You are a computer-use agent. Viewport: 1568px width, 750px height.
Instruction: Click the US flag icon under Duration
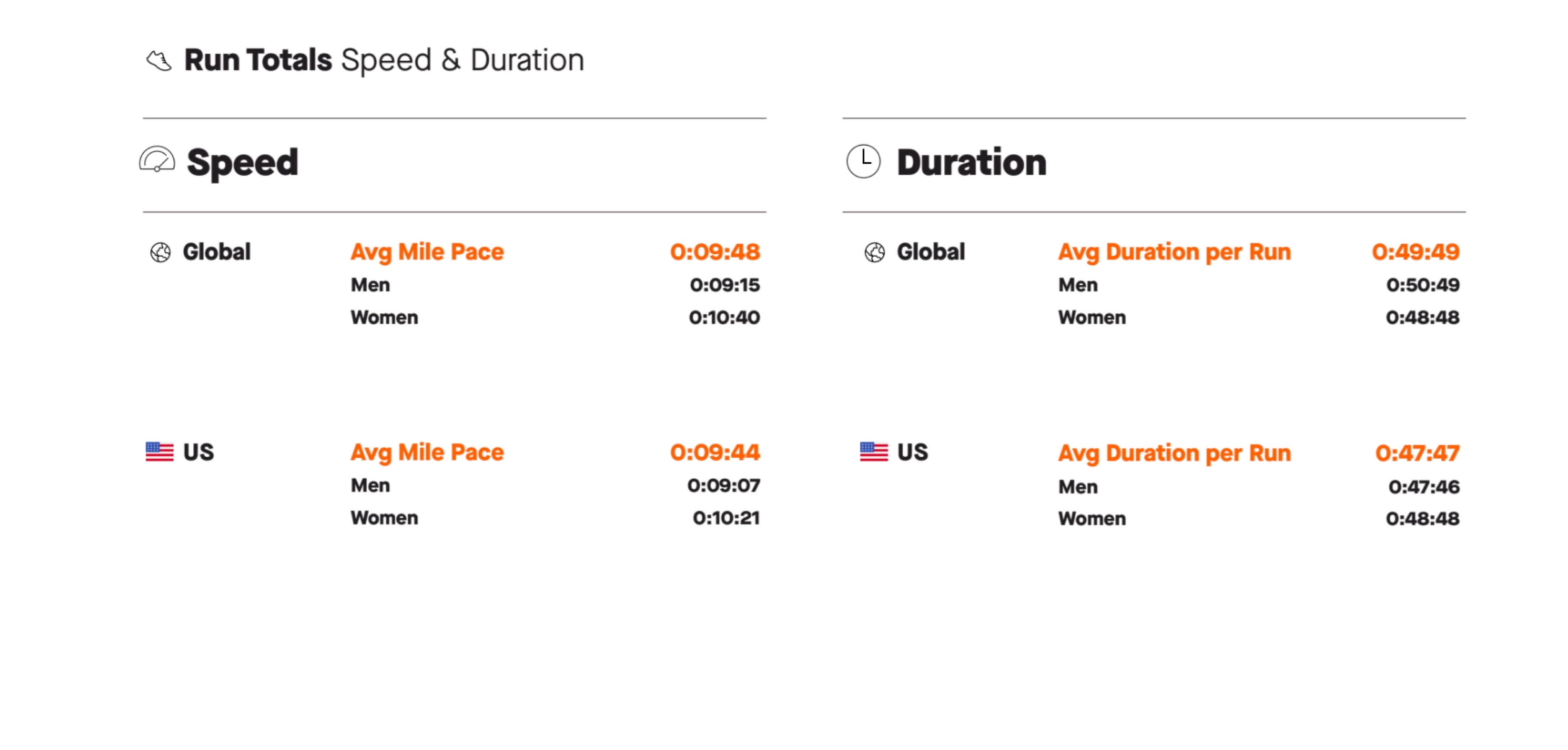point(873,452)
